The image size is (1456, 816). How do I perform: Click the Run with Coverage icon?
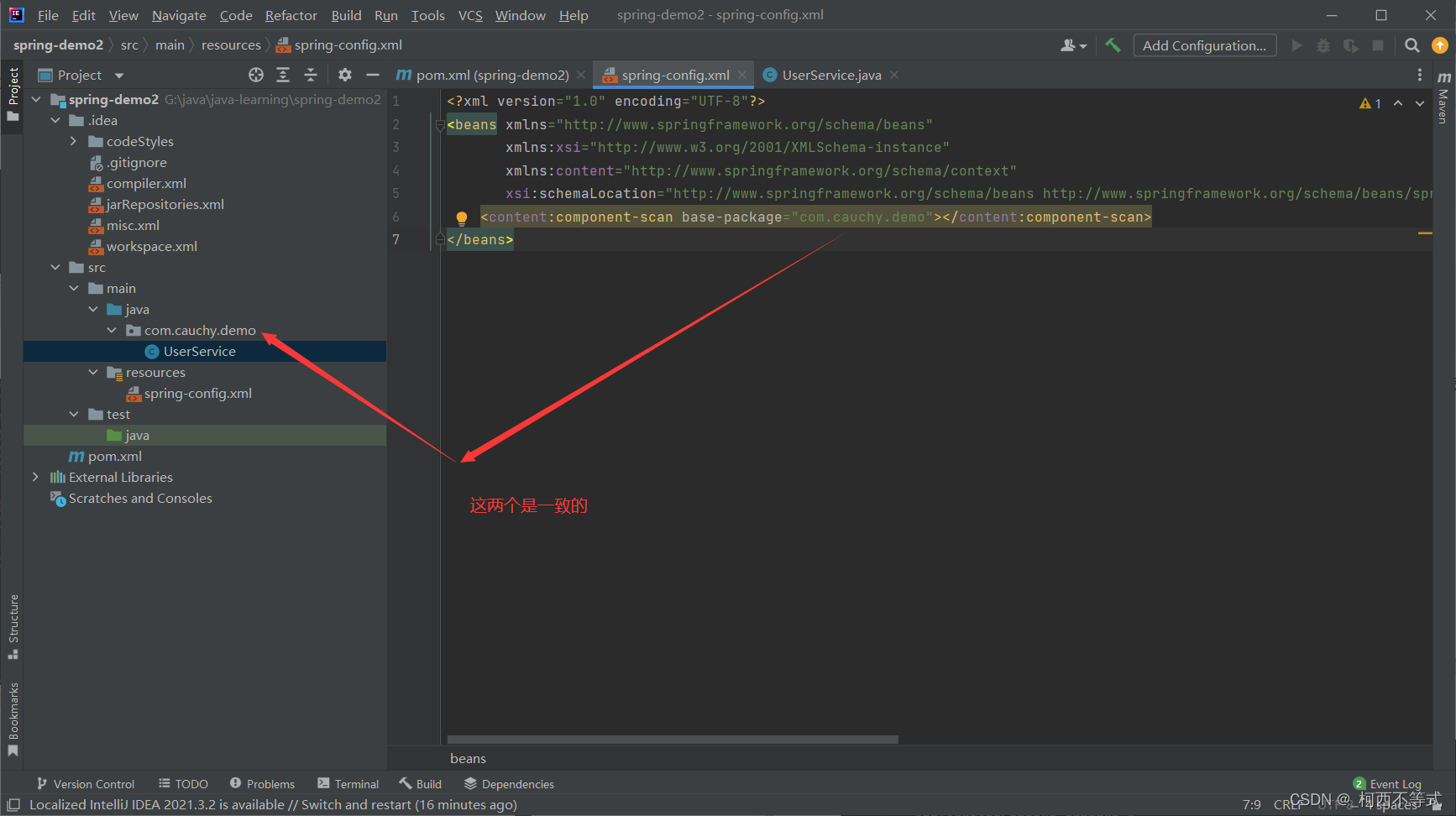pyautogui.click(x=1350, y=45)
